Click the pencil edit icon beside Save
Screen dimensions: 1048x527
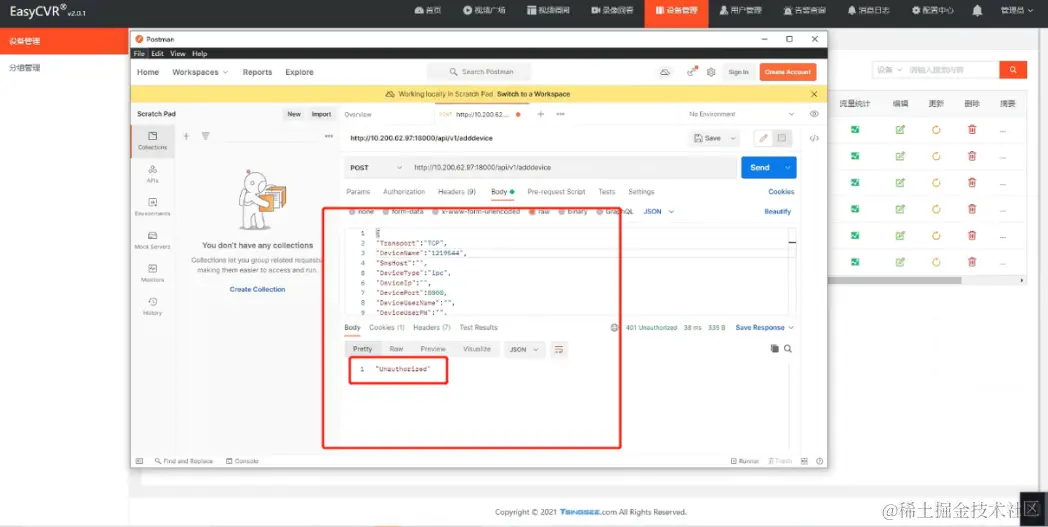pos(763,138)
